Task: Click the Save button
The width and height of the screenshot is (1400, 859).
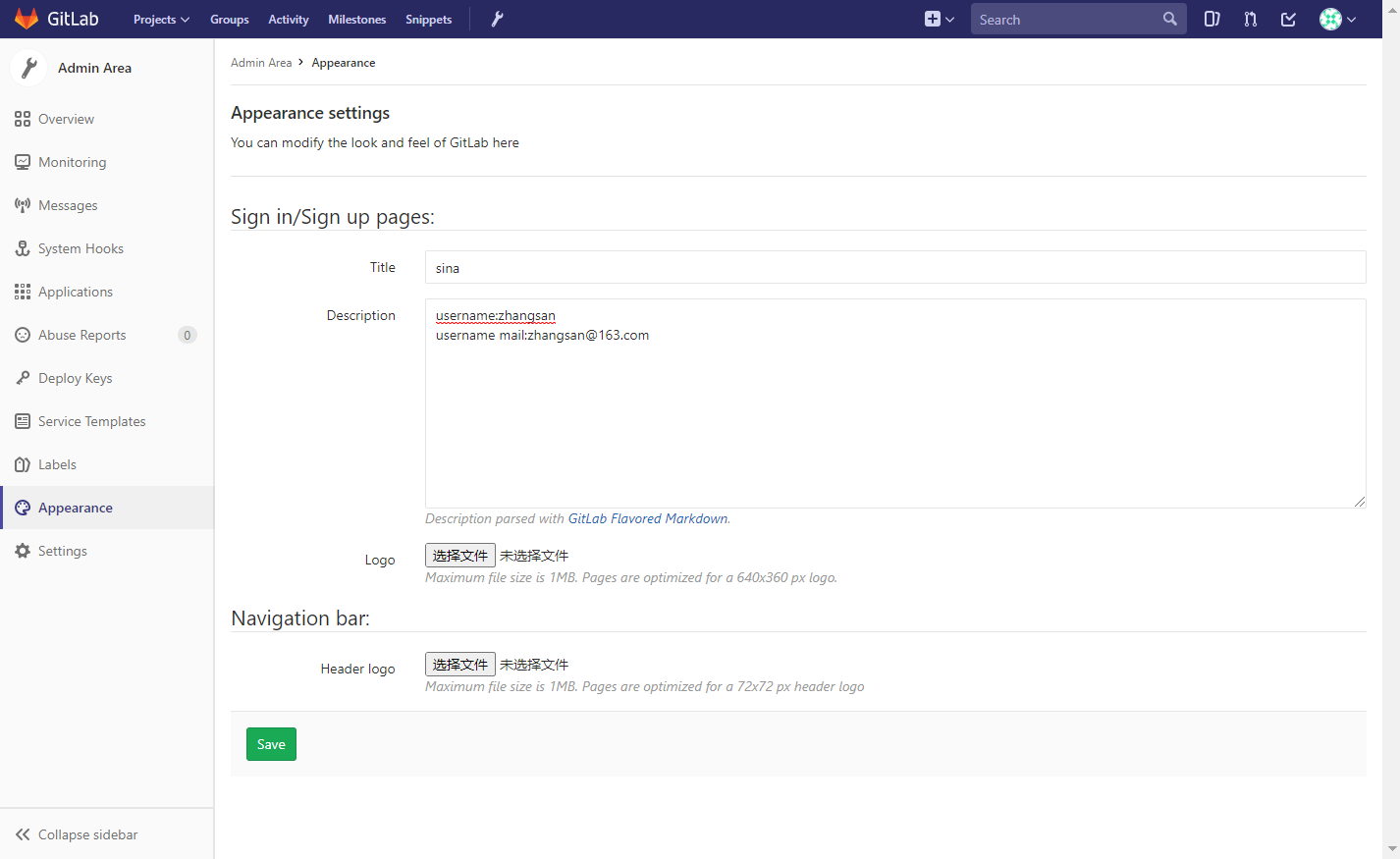Action: tap(271, 744)
